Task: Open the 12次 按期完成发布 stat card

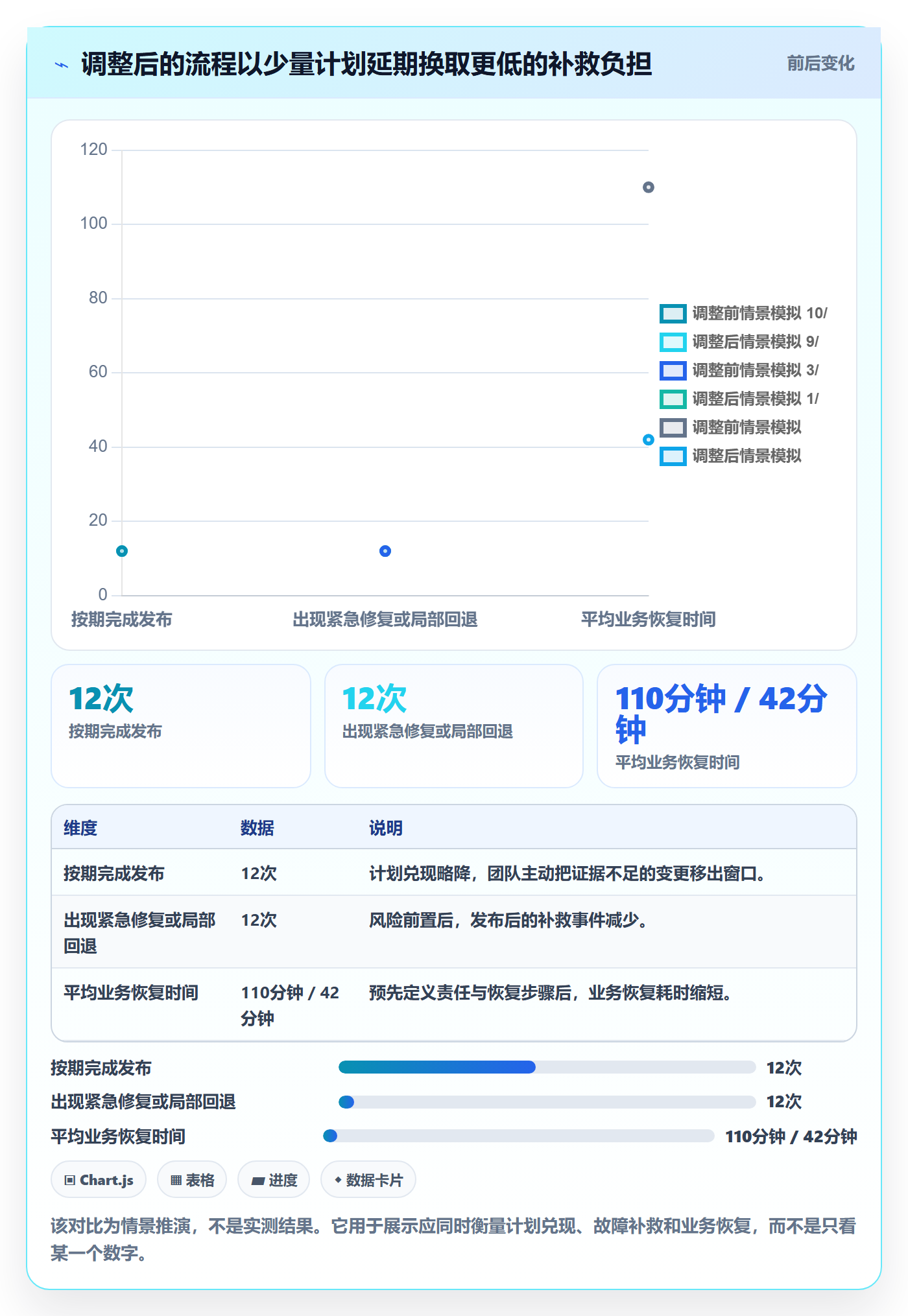Action: 181,726
